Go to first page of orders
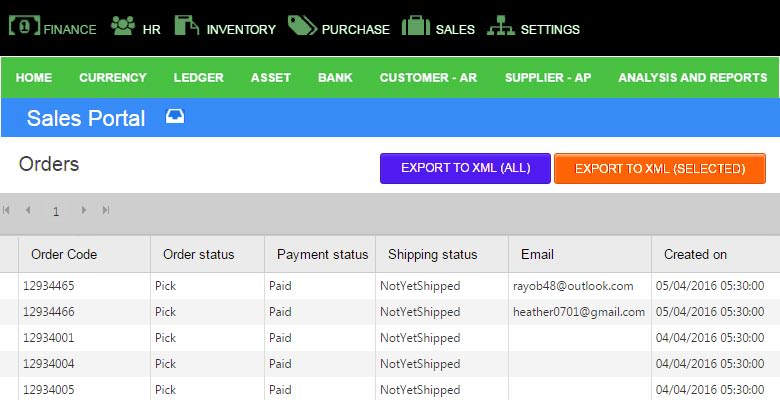780x400 pixels. tap(6, 210)
